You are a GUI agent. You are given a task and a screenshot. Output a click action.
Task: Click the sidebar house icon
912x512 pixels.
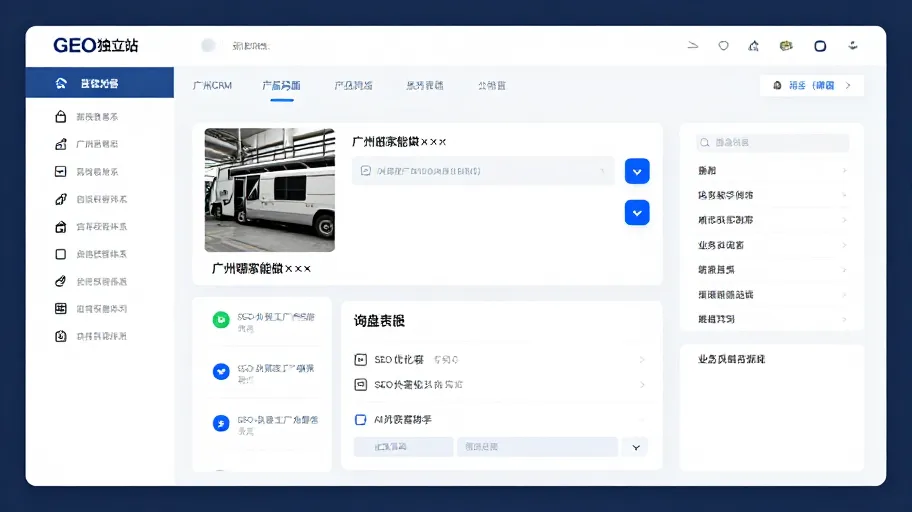[x=60, y=226]
